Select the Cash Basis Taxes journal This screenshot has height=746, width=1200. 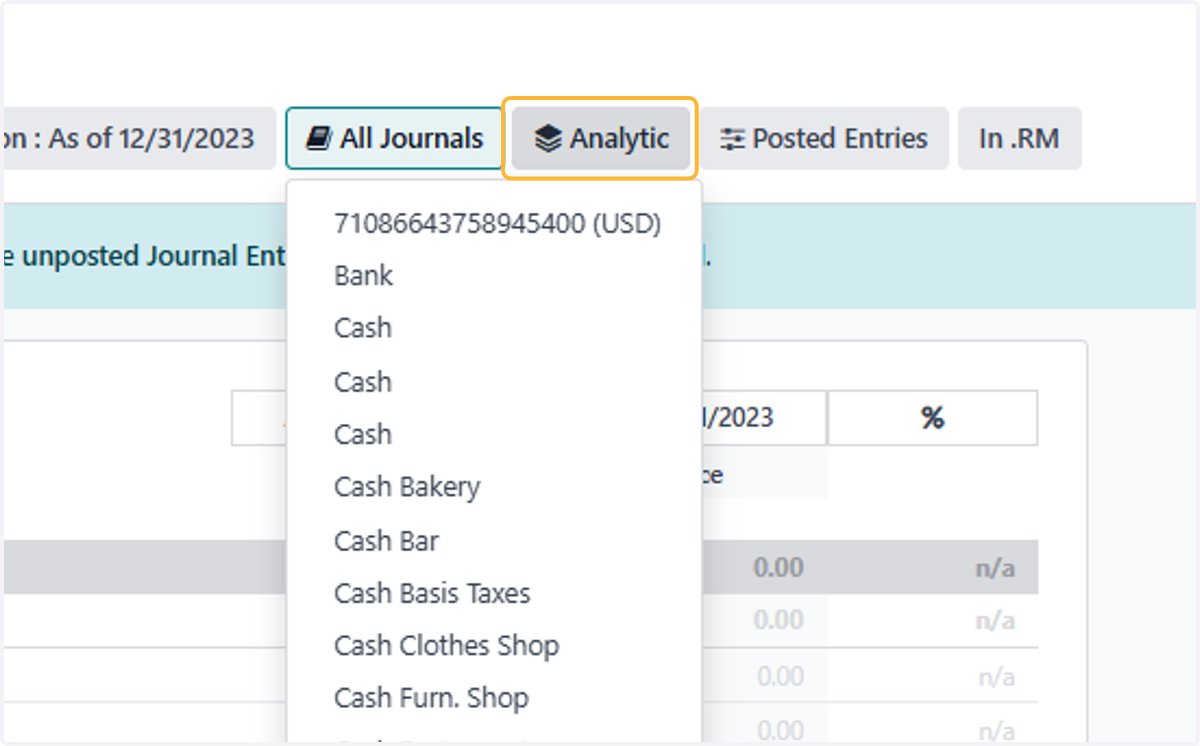[x=432, y=593]
